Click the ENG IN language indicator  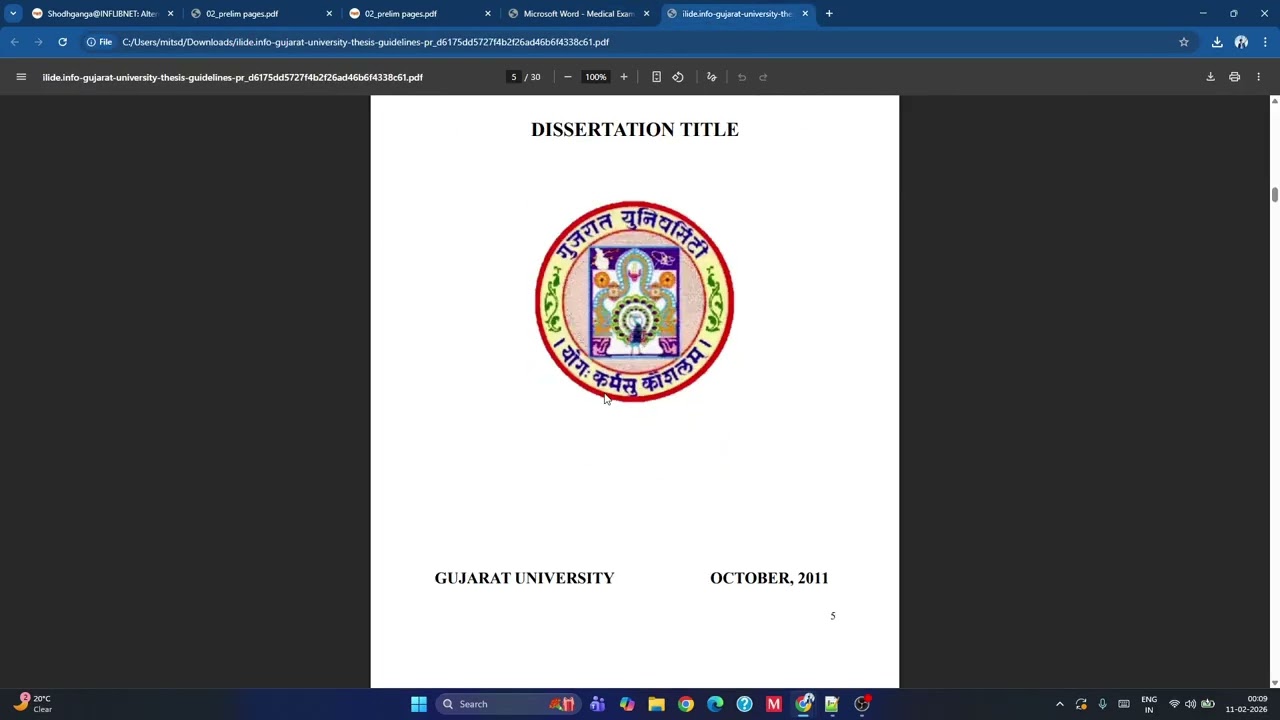[1149, 704]
